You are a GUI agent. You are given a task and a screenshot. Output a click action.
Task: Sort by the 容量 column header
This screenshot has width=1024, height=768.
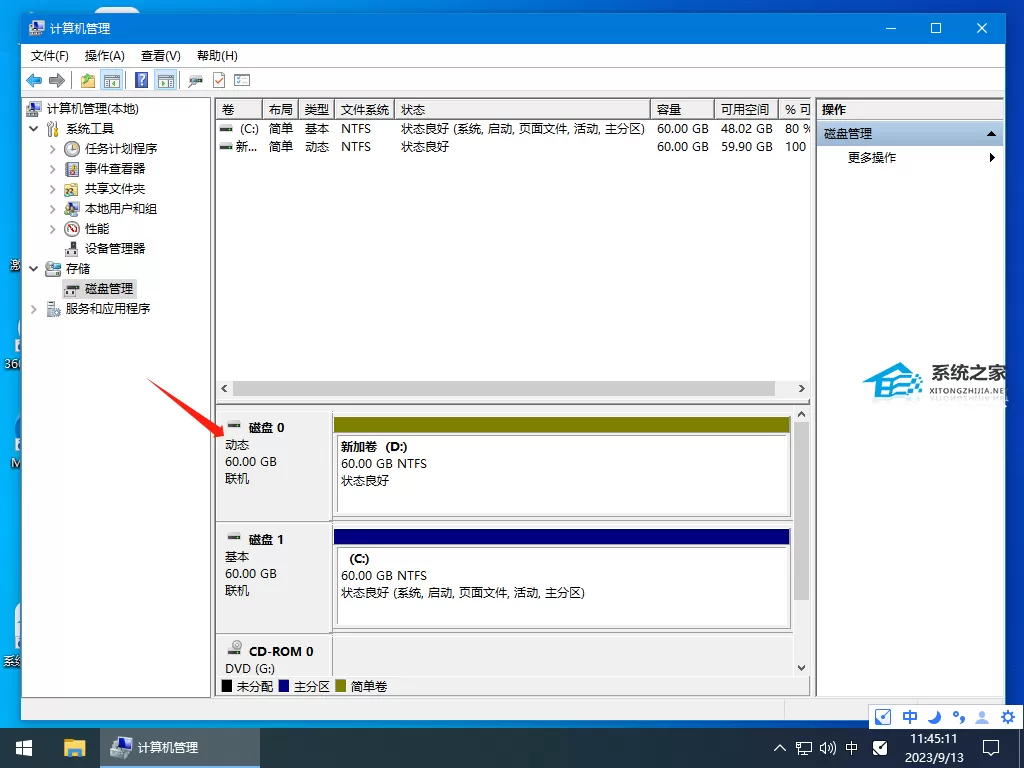coord(682,109)
